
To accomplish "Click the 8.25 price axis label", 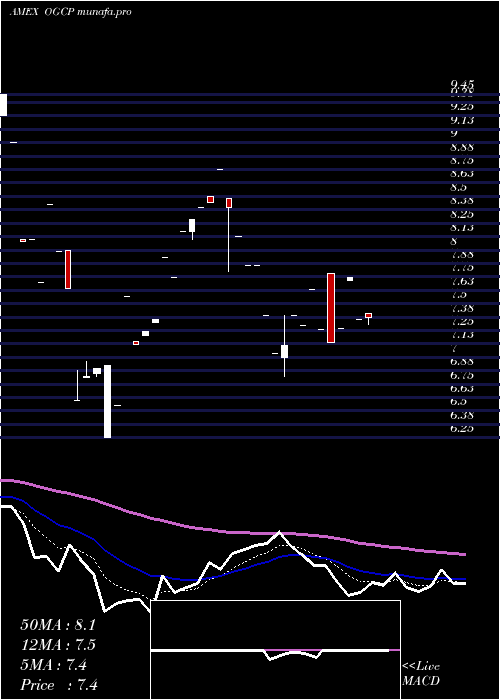I will [x=462, y=214].
